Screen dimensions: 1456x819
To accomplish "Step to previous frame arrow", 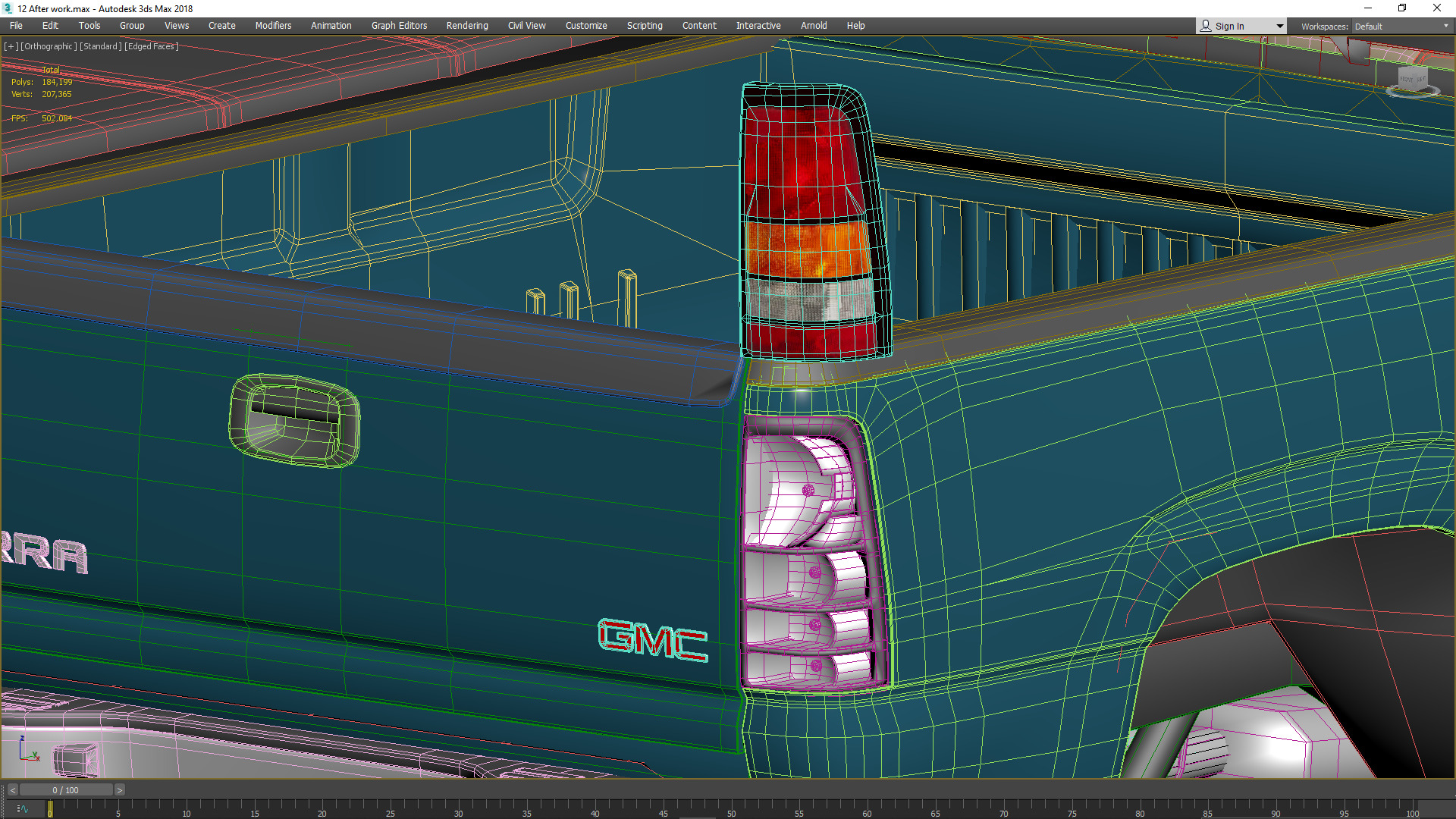I will (x=12, y=790).
